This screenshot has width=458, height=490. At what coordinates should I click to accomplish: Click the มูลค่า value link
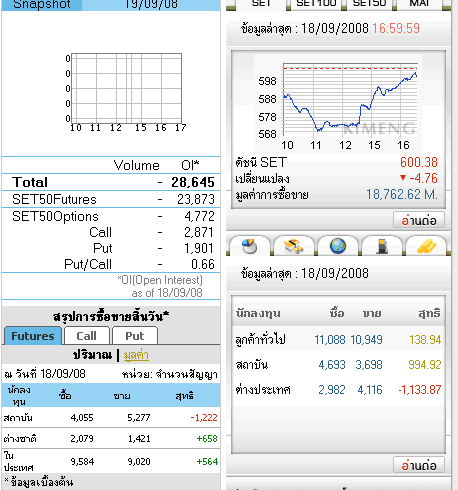click(136, 355)
